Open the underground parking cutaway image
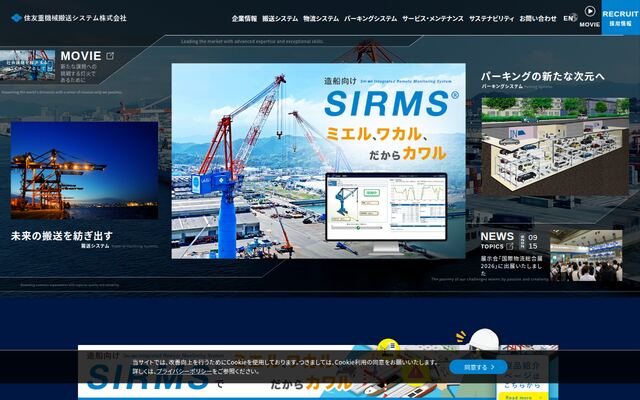 555,147
